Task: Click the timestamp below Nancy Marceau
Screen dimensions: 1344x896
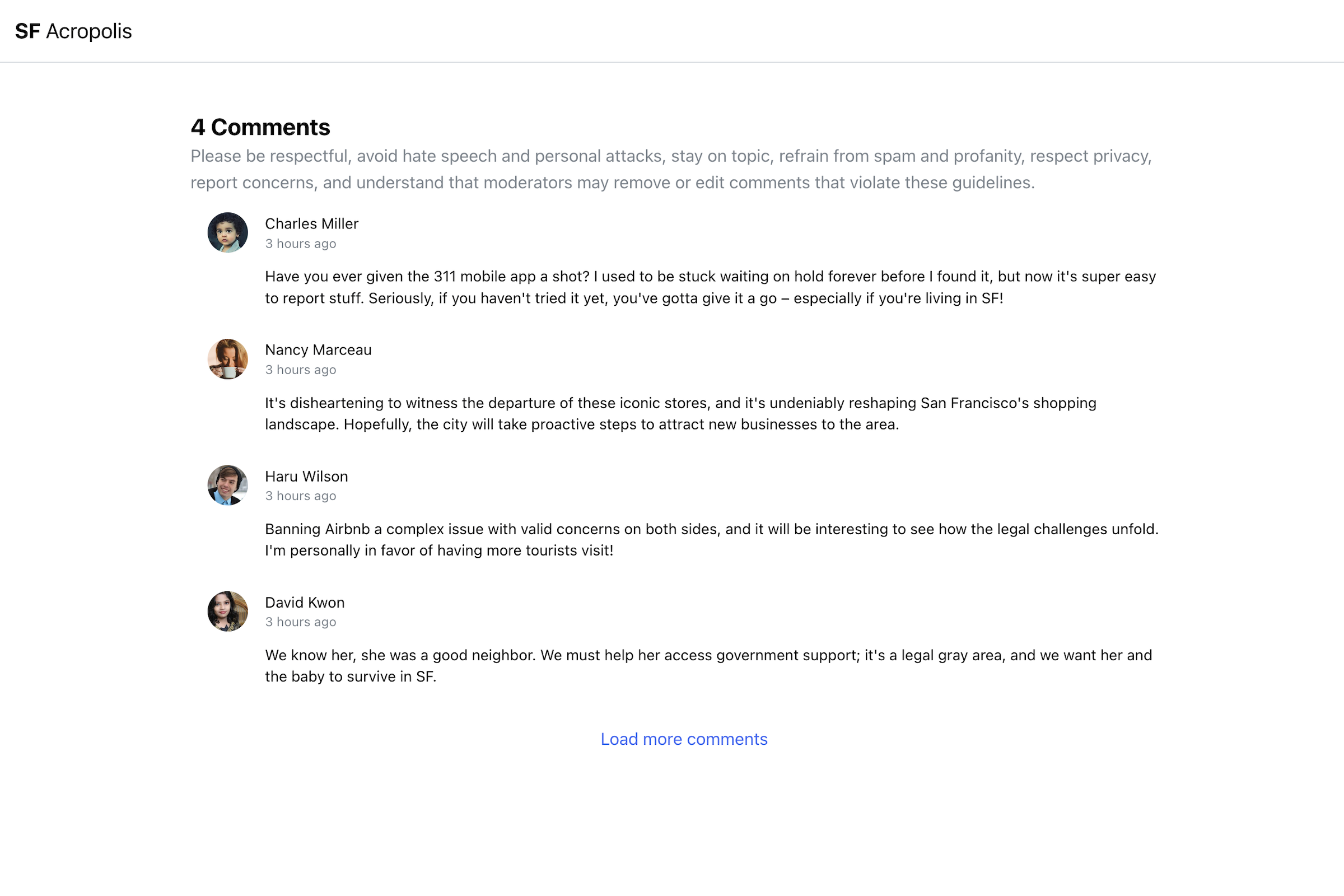Action: [x=301, y=370]
